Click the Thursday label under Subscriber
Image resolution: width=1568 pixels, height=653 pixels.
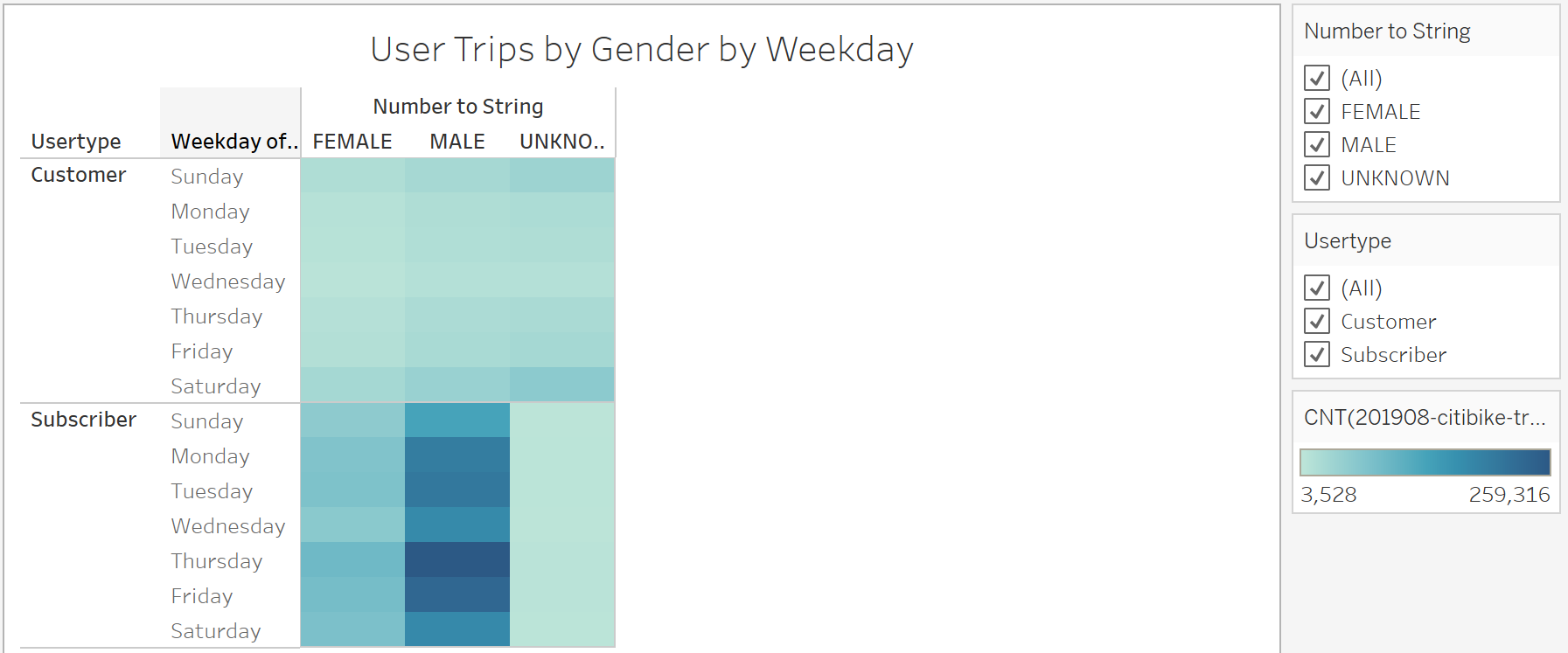coord(216,560)
